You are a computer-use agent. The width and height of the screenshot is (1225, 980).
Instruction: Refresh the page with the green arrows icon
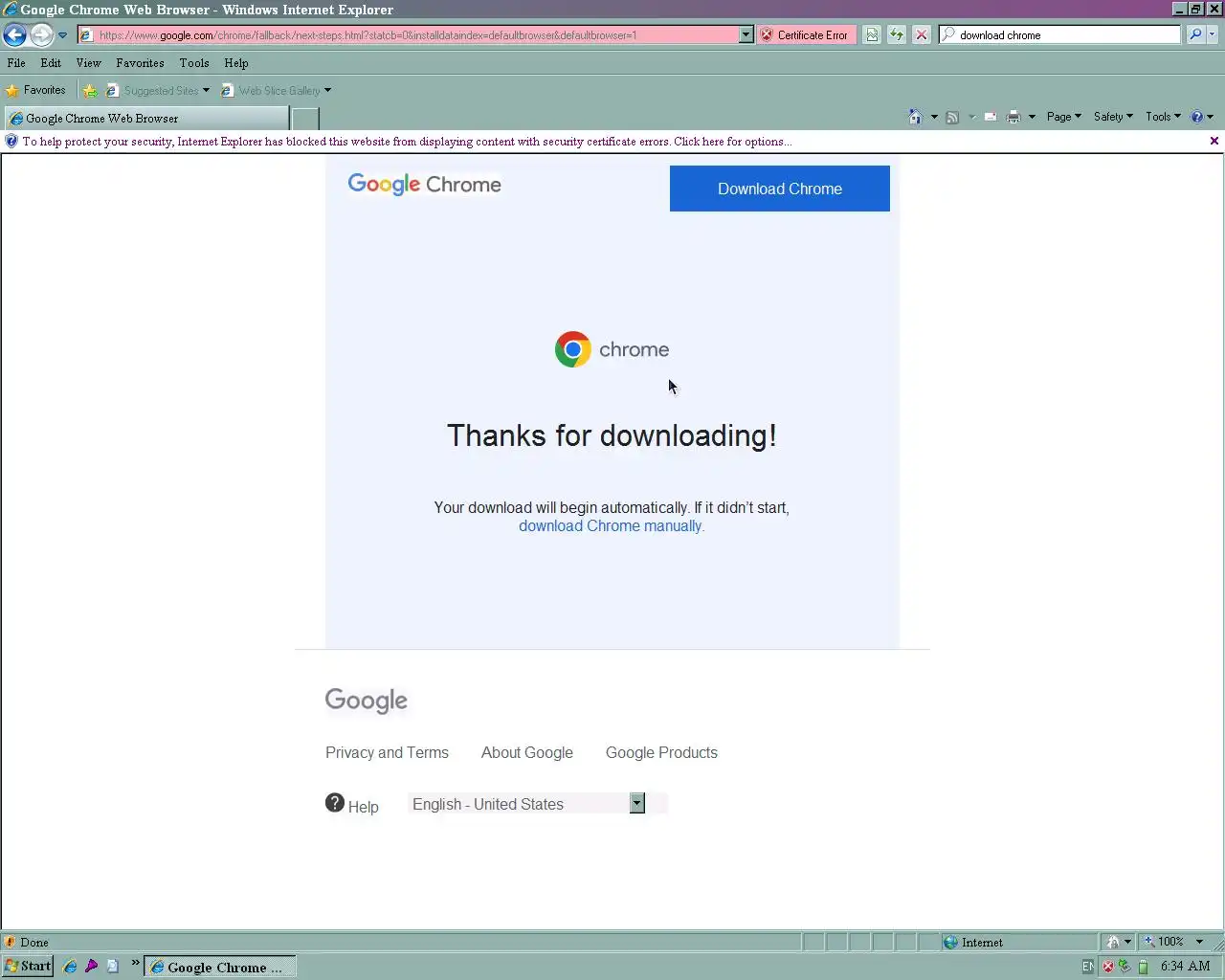(897, 35)
